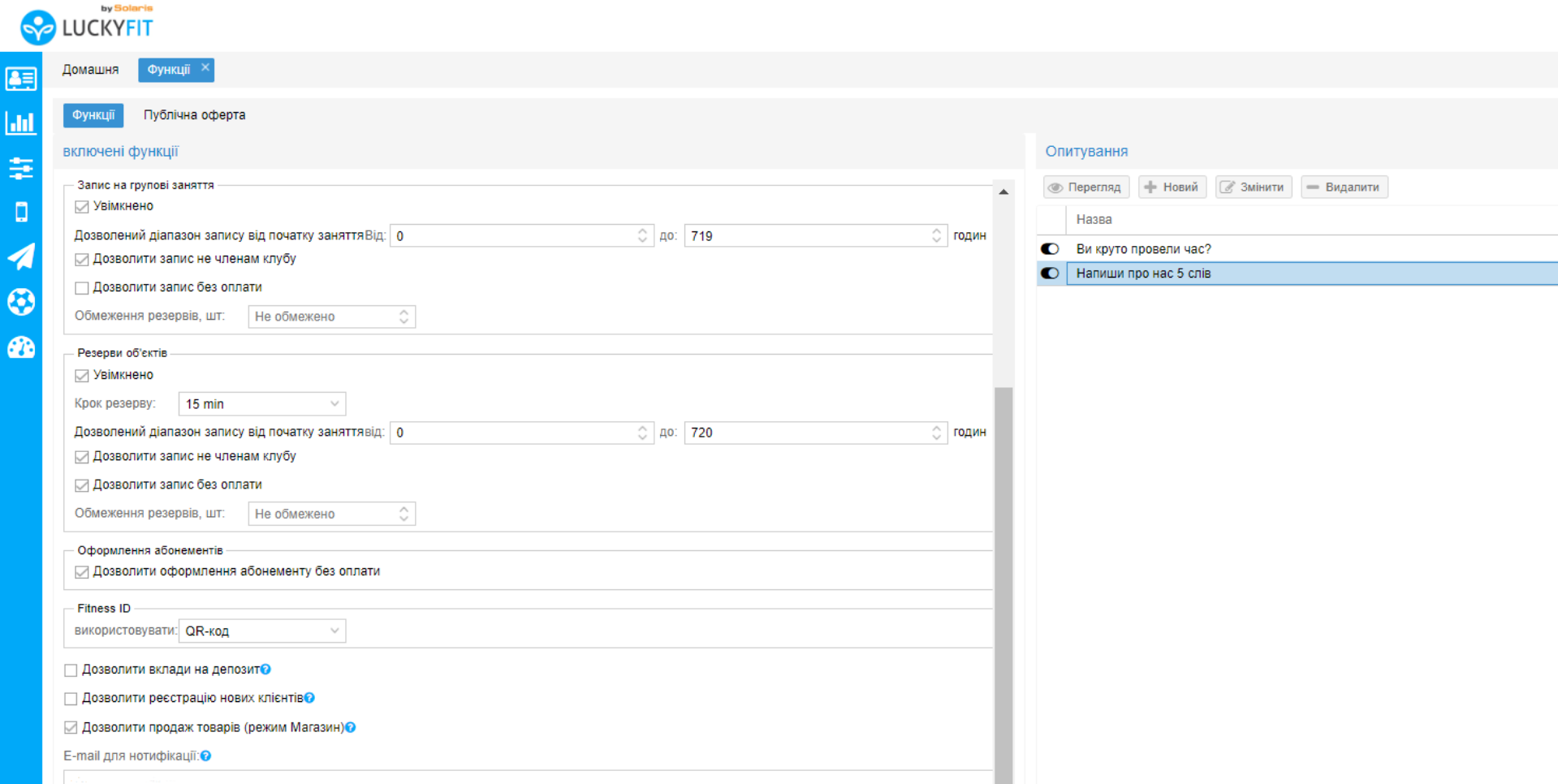Open the Крок резерву 15 min dropdown
Viewport: 1558px width, 784px height.
pyautogui.click(x=261, y=403)
